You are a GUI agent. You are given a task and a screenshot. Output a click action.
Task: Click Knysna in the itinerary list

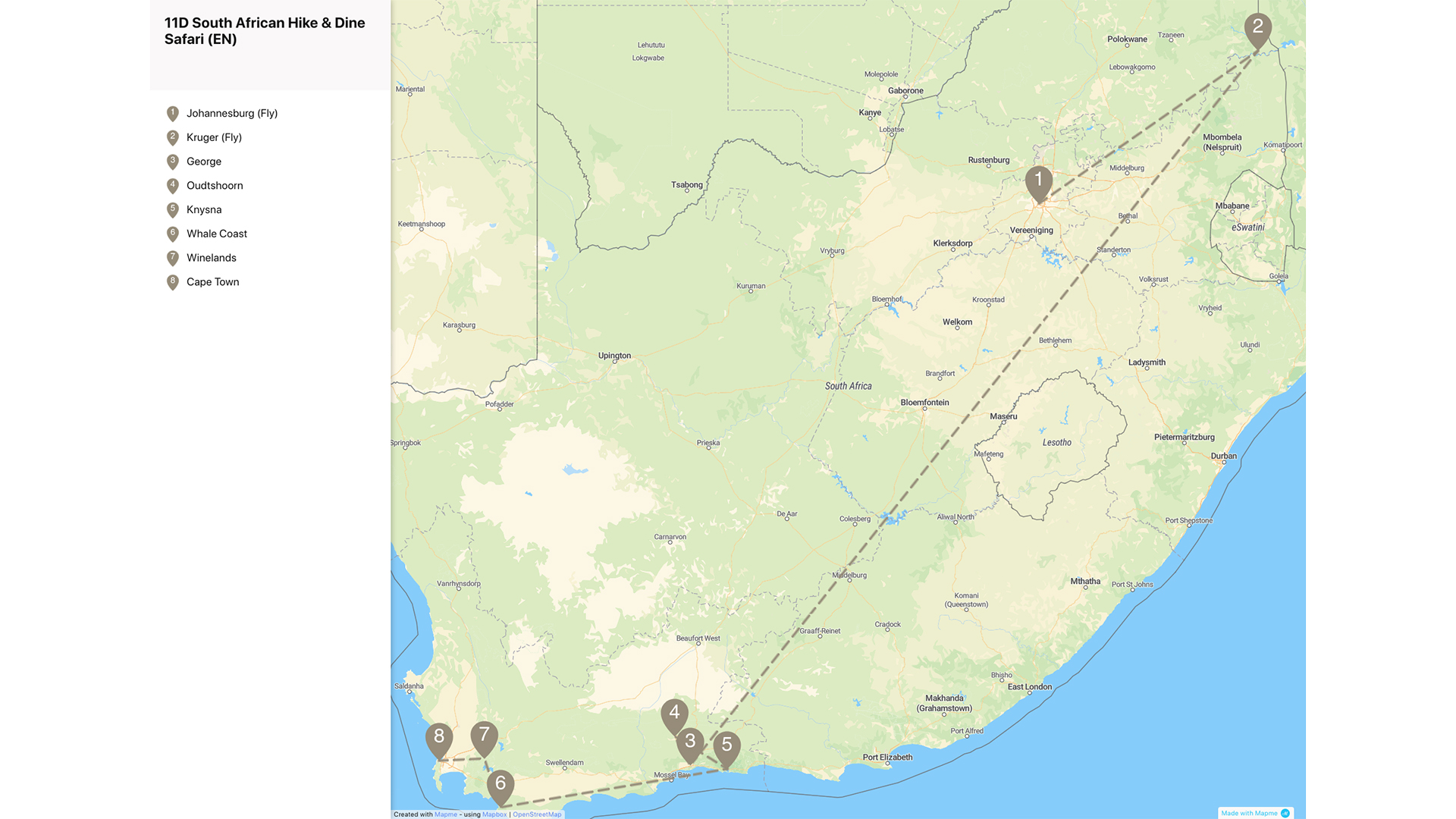pos(203,210)
